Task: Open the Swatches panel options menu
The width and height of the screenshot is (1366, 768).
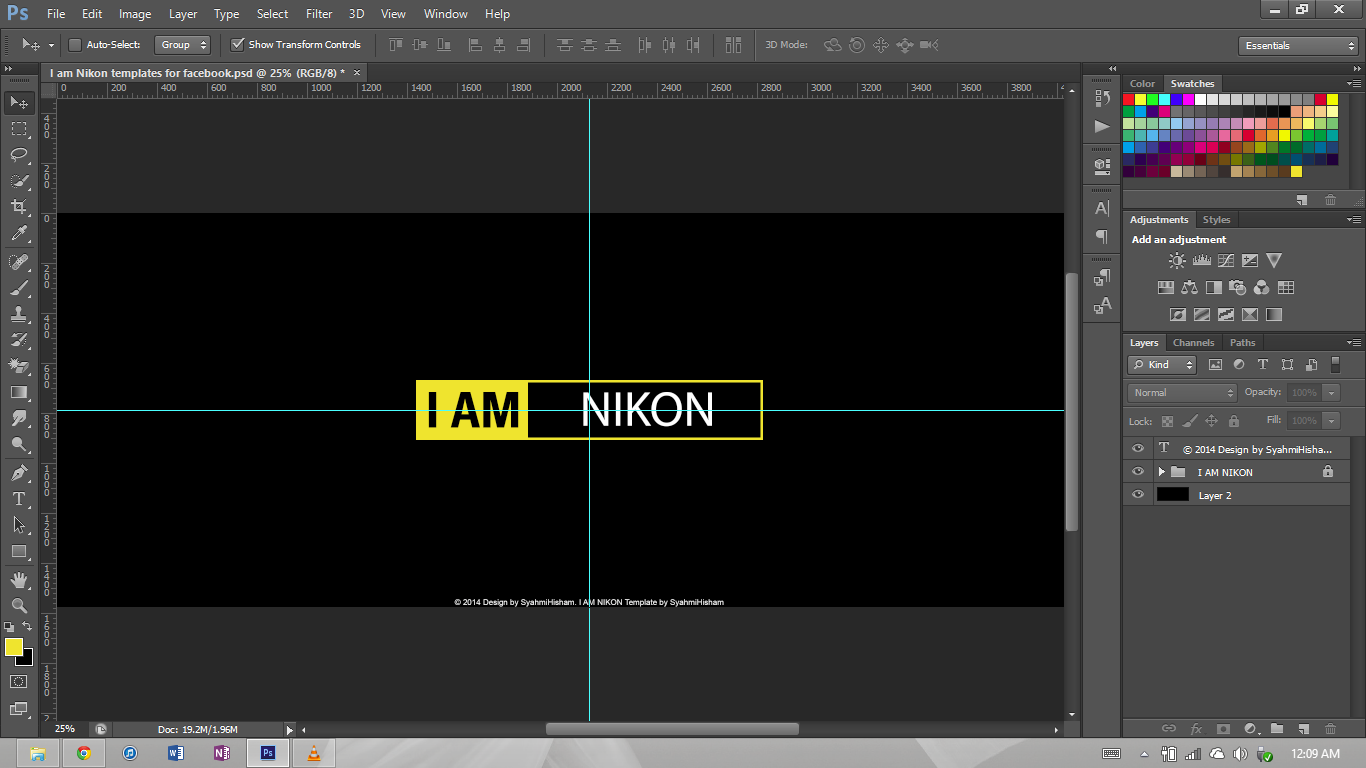Action: coord(1353,84)
